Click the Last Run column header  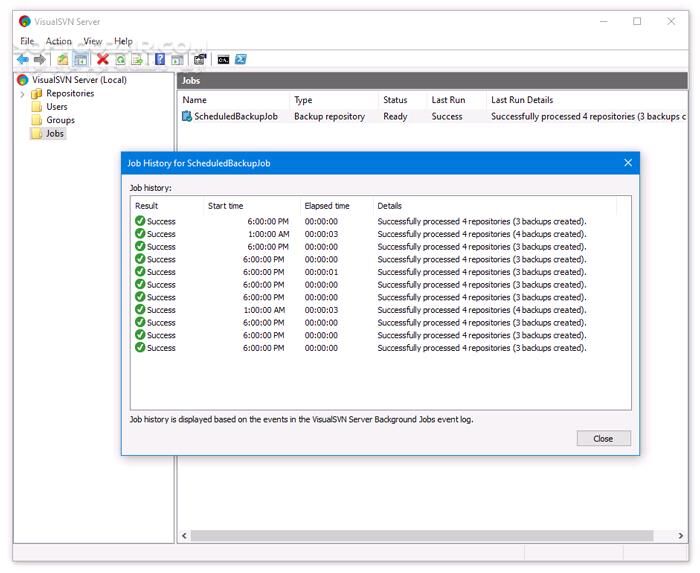(448, 100)
